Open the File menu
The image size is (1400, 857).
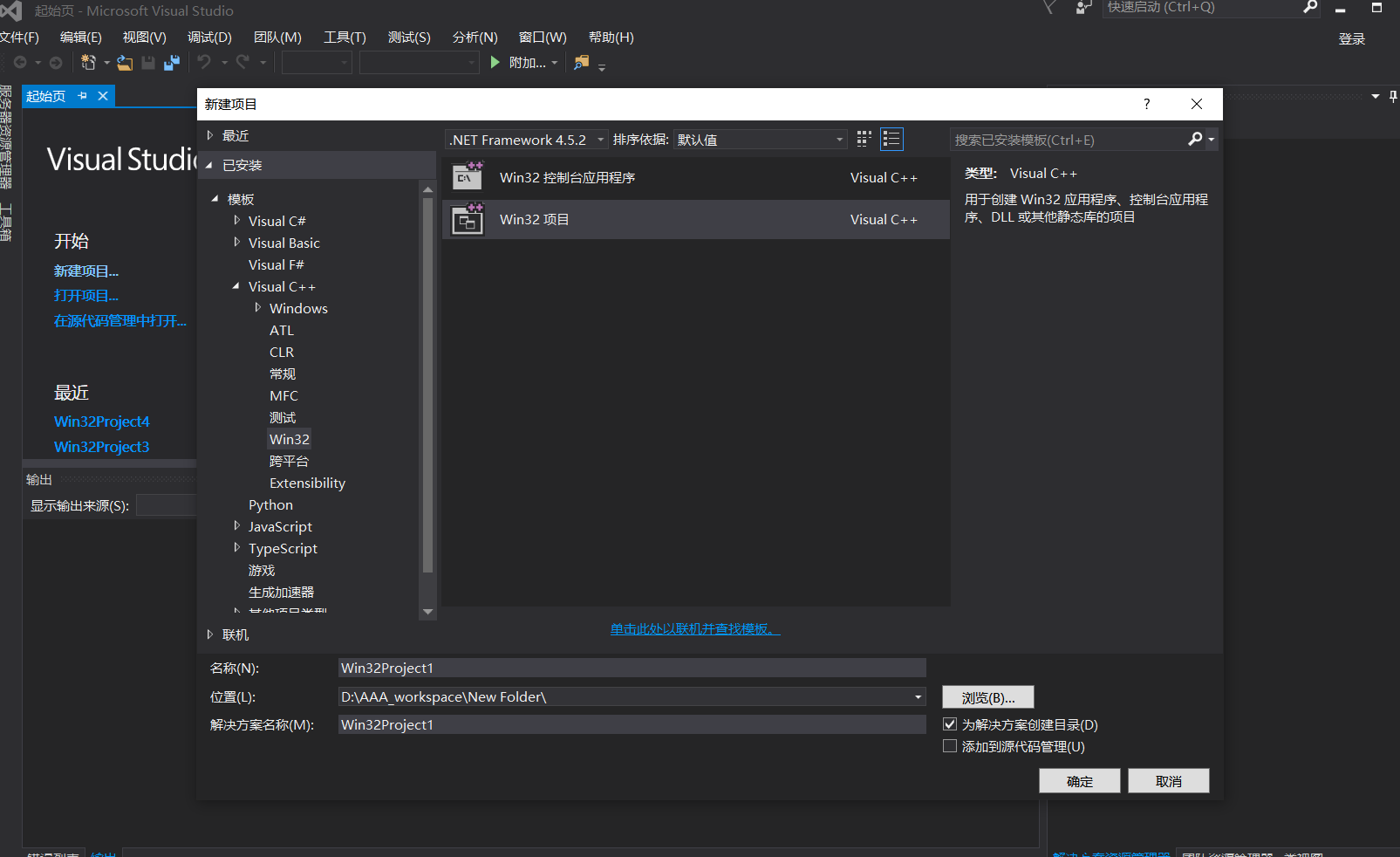pyautogui.click(x=19, y=38)
